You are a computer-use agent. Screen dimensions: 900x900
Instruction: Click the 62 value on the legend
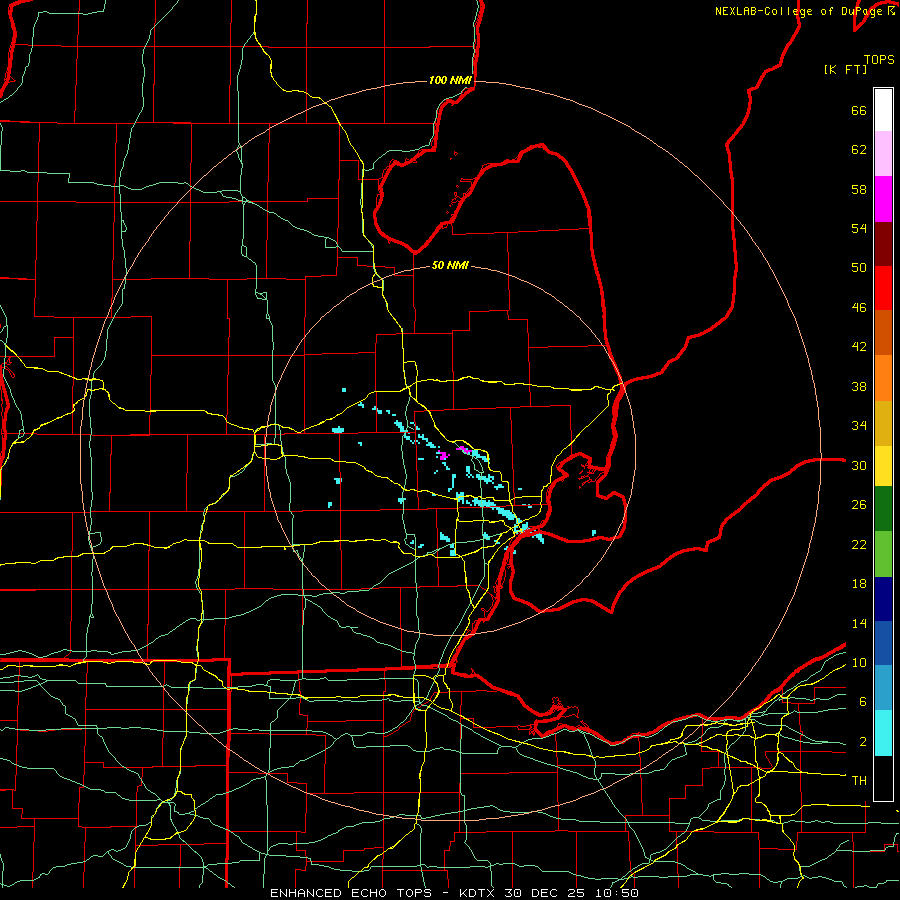click(859, 150)
